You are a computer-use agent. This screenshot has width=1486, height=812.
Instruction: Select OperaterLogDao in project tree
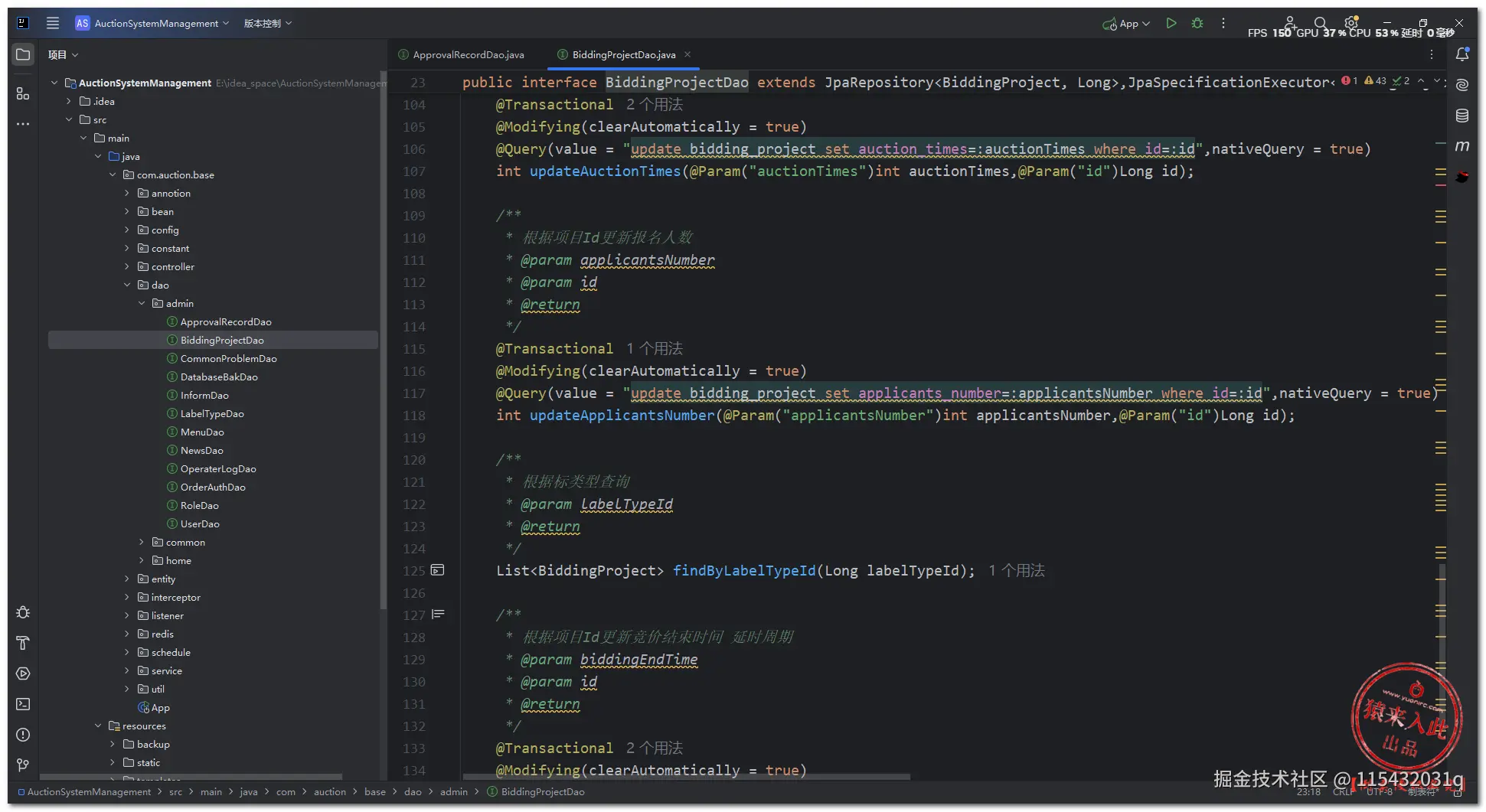pos(213,468)
